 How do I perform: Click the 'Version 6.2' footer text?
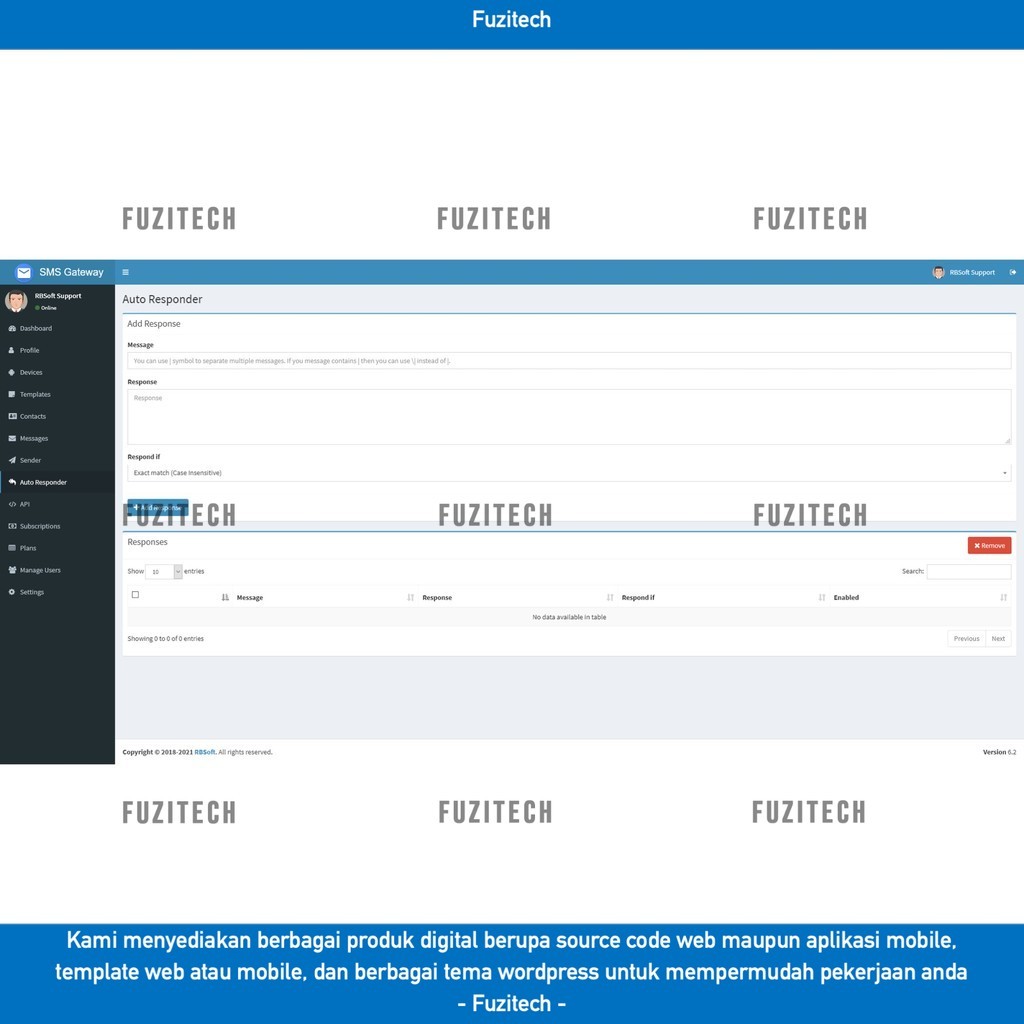tap(999, 752)
